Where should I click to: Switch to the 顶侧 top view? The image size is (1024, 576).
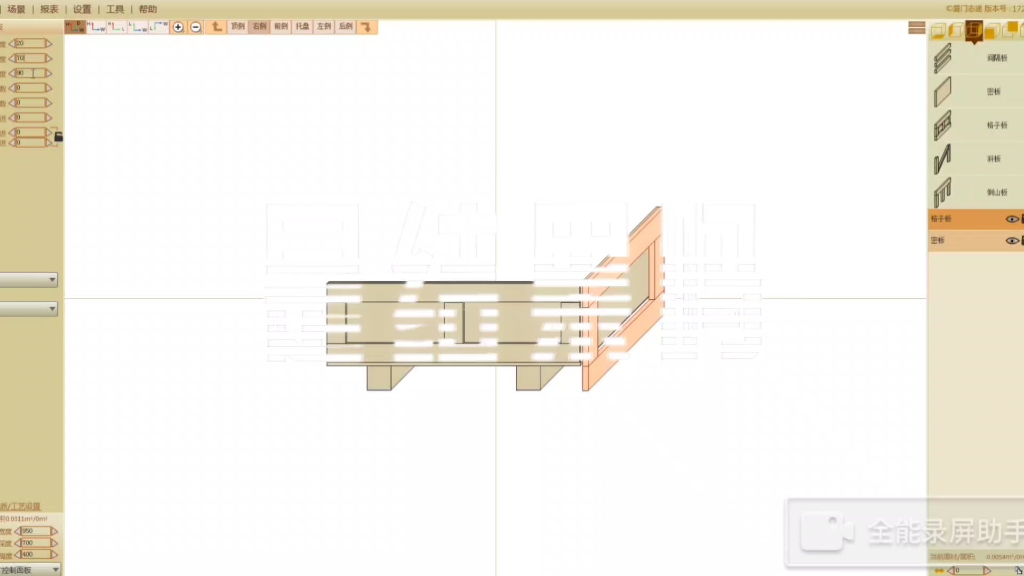[237, 27]
